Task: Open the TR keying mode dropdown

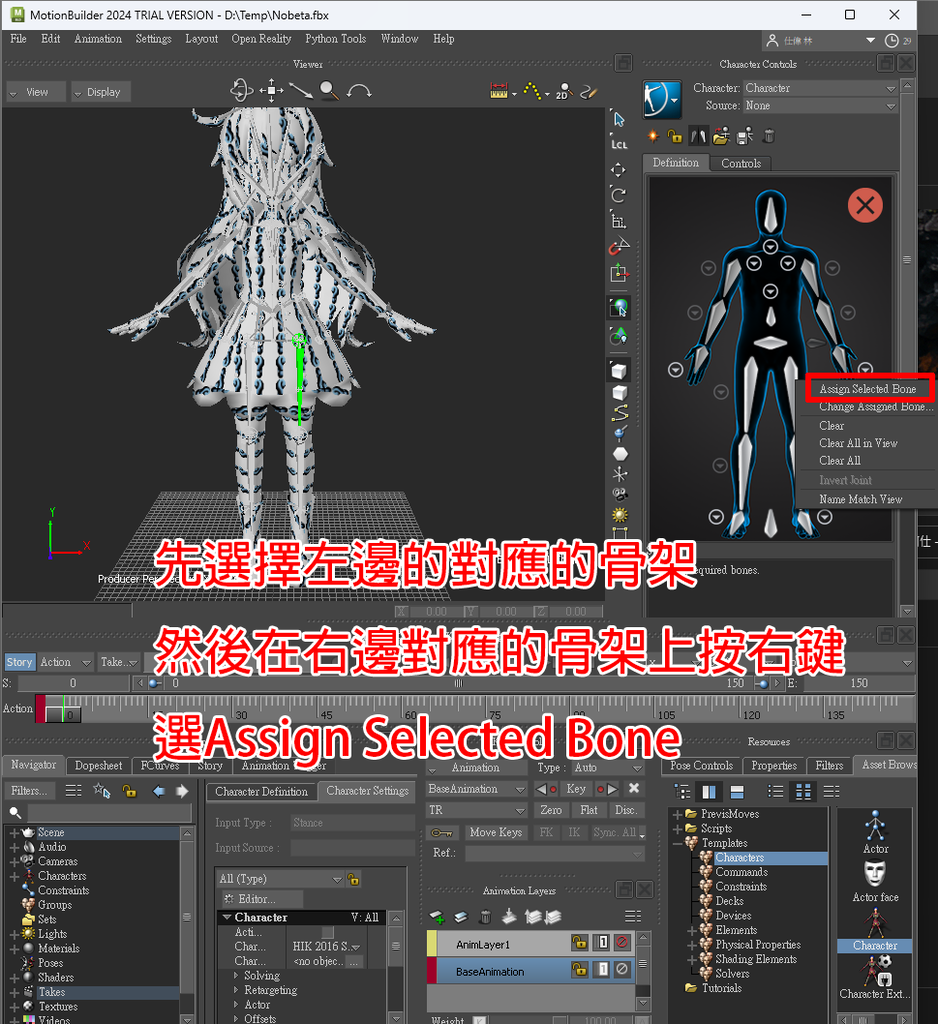Action: 476,810
